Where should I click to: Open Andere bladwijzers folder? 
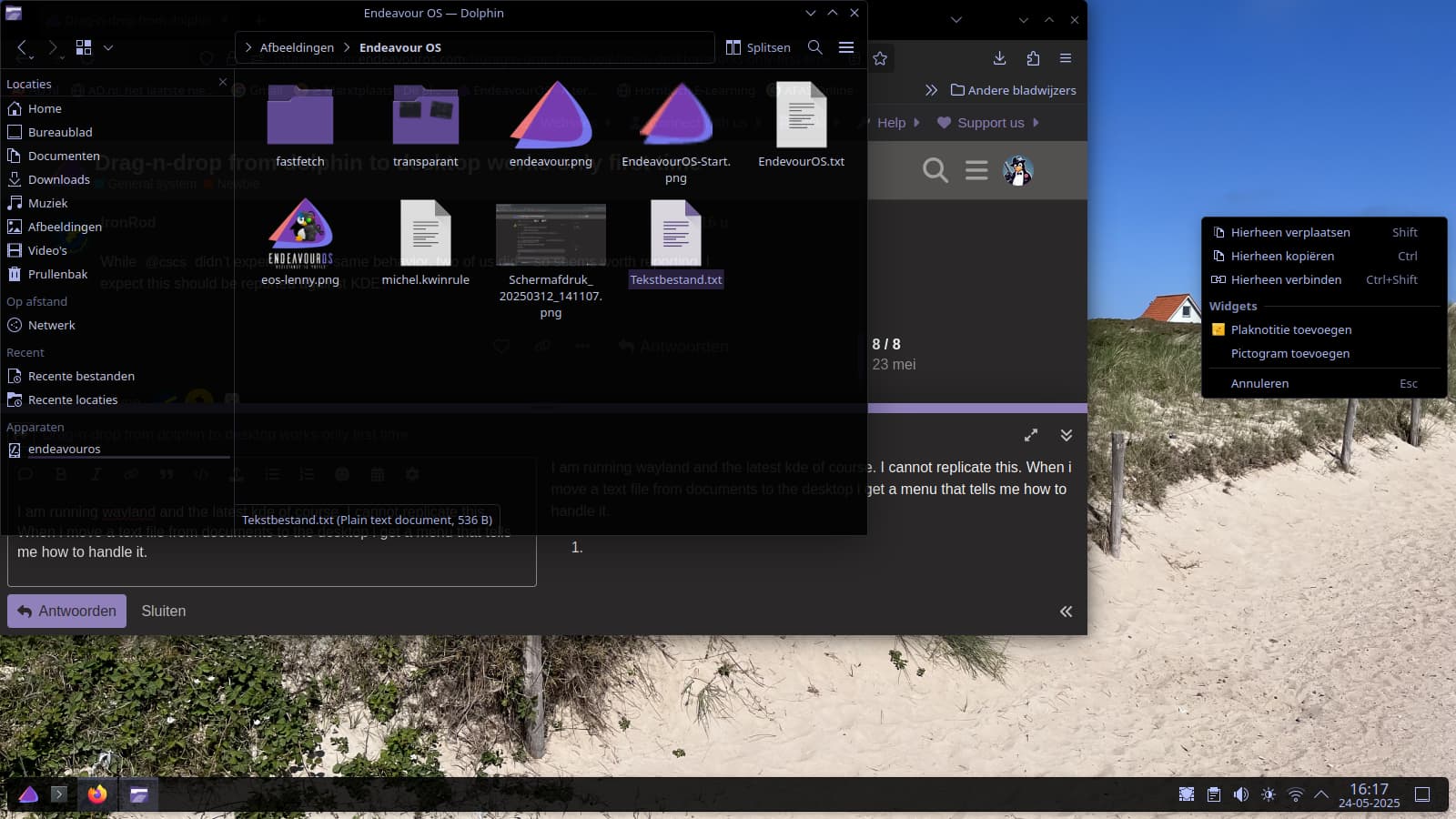(x=1013, y=90)
